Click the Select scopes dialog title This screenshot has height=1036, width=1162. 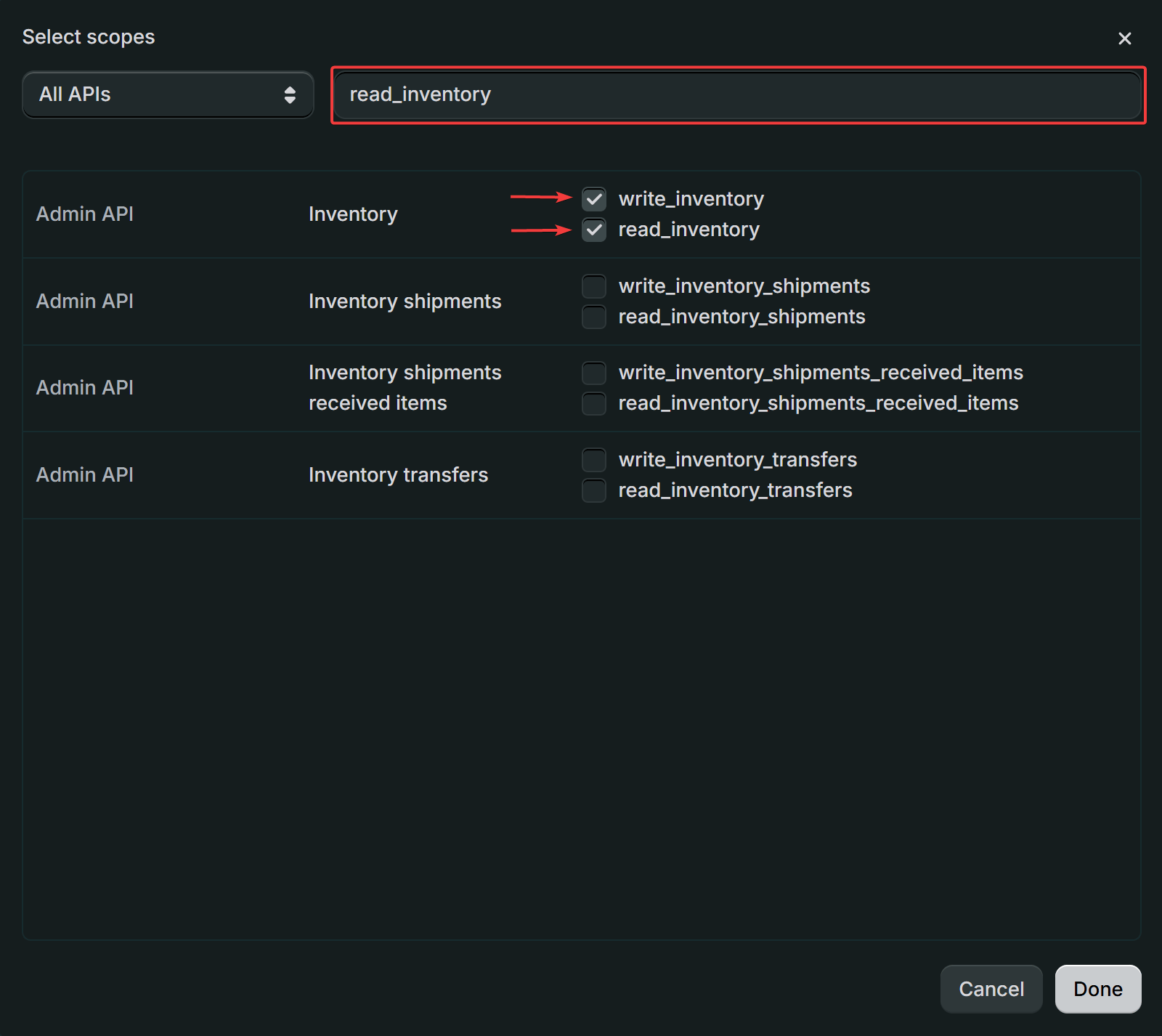coord(89,37)
